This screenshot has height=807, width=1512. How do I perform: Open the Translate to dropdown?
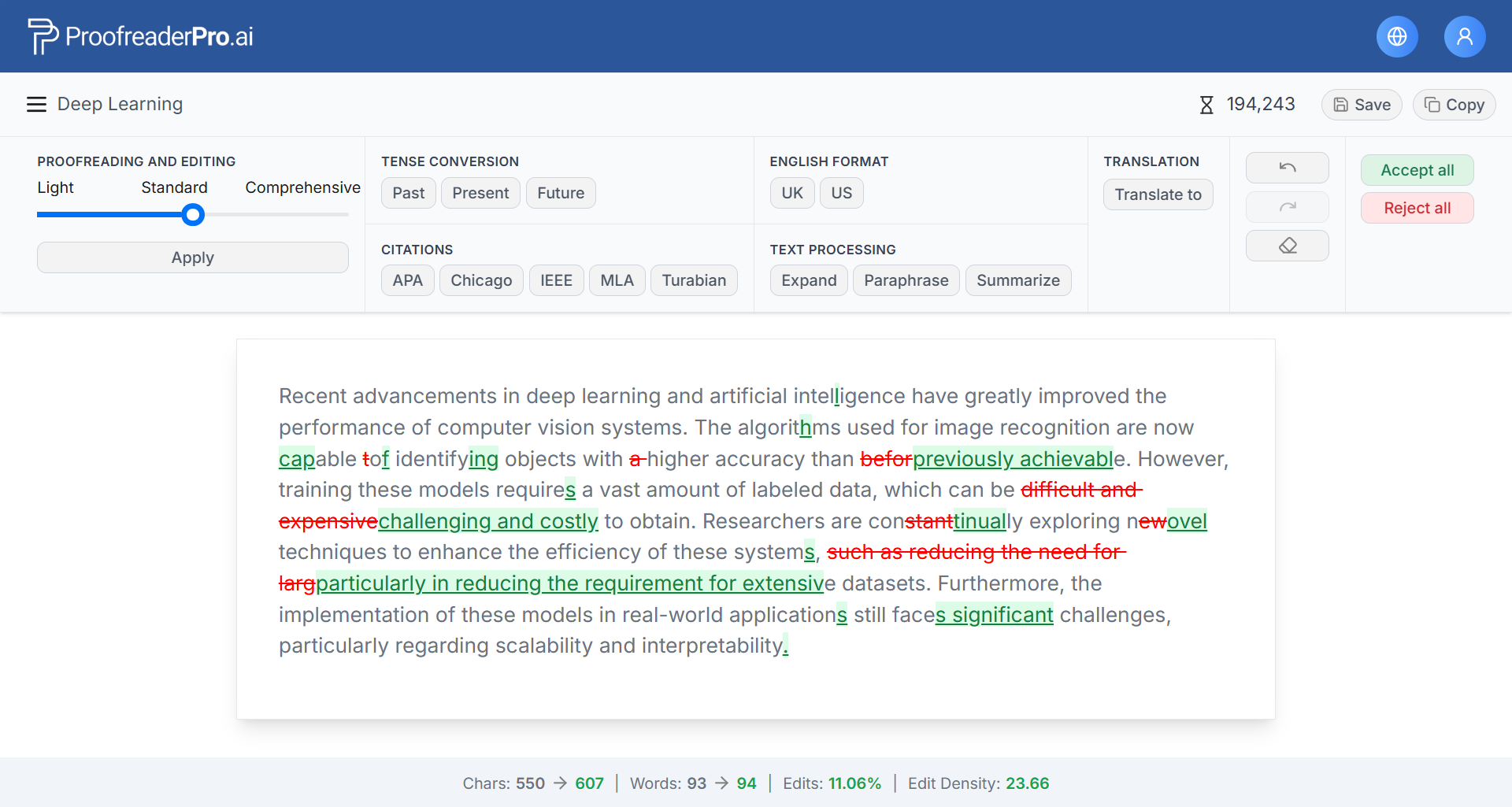[1158, 194]
